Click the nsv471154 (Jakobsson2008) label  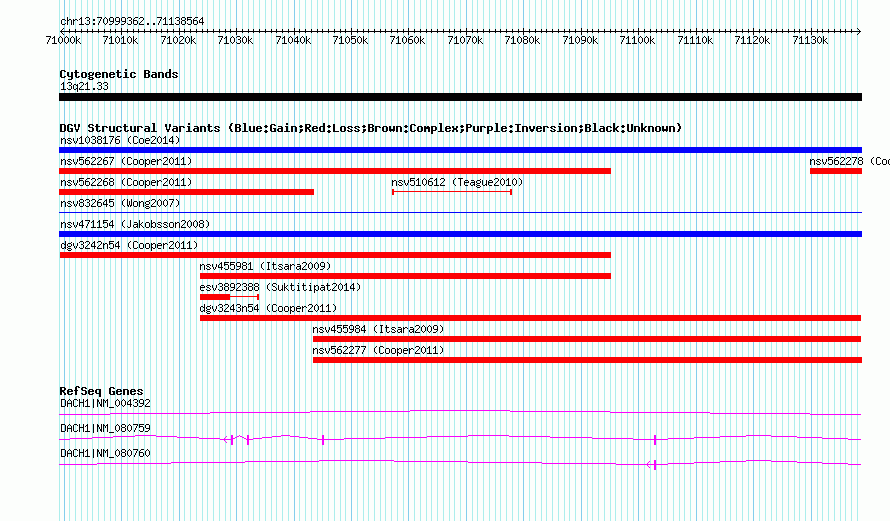(135, 224)
